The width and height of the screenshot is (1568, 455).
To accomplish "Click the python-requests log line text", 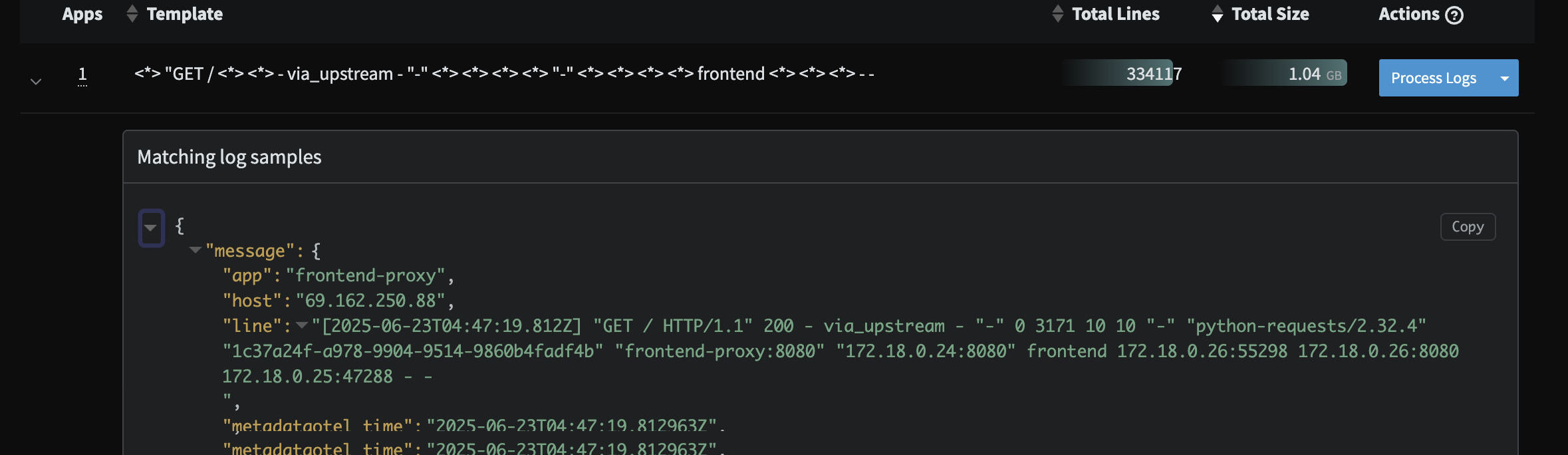I will pyautogui.click(x=1303, y=325).
